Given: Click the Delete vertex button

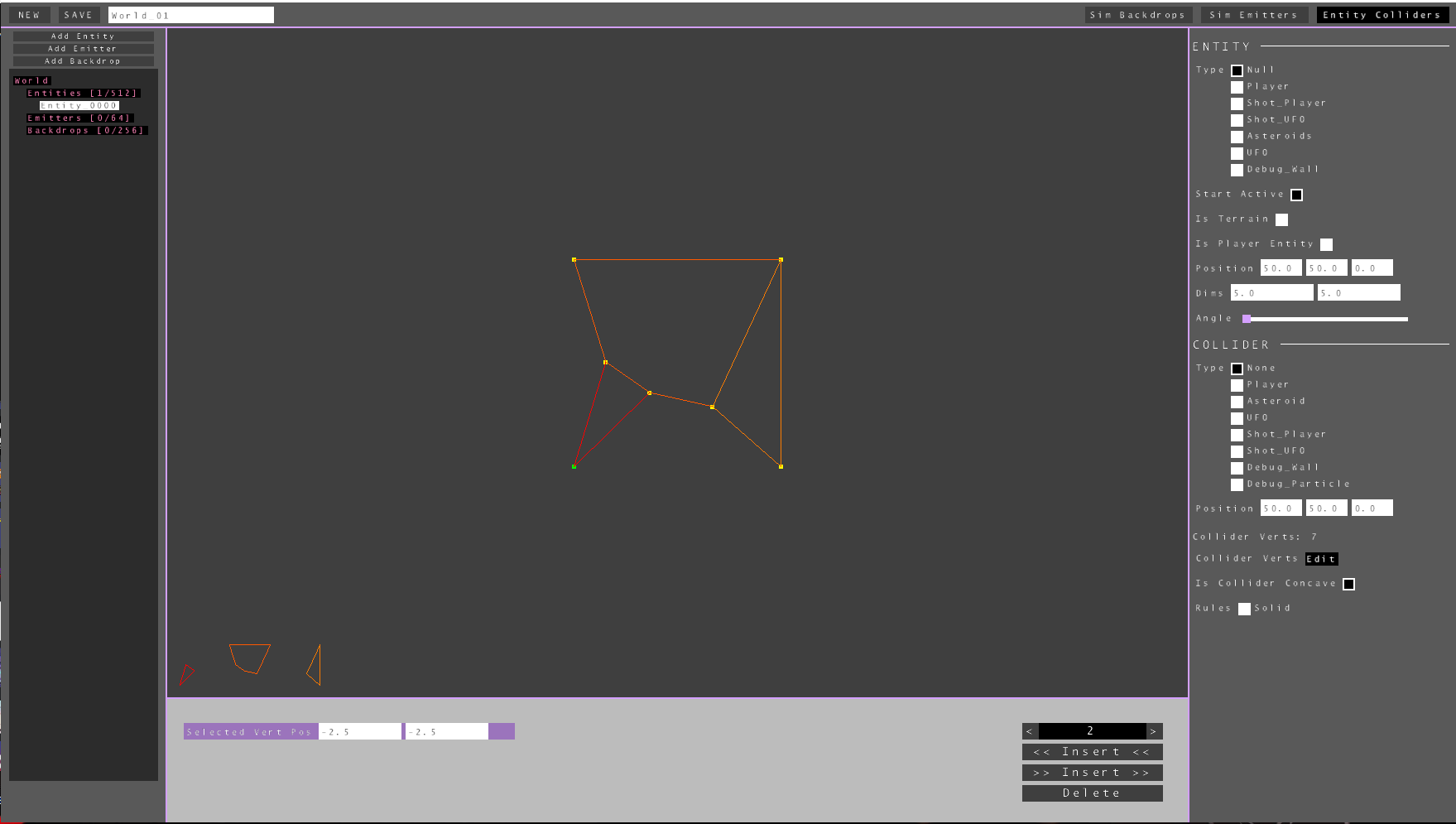Looking at the screenshot, I should (x=1091, y=793).
